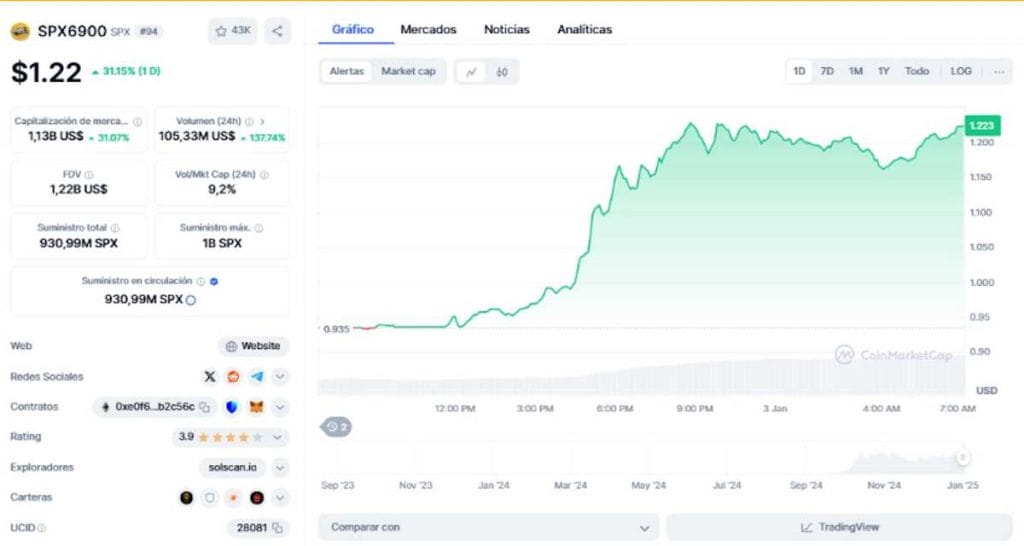Add token to MetaMask fox icon
Viewport: 1024px width, 546px height.
coord(257,407)
